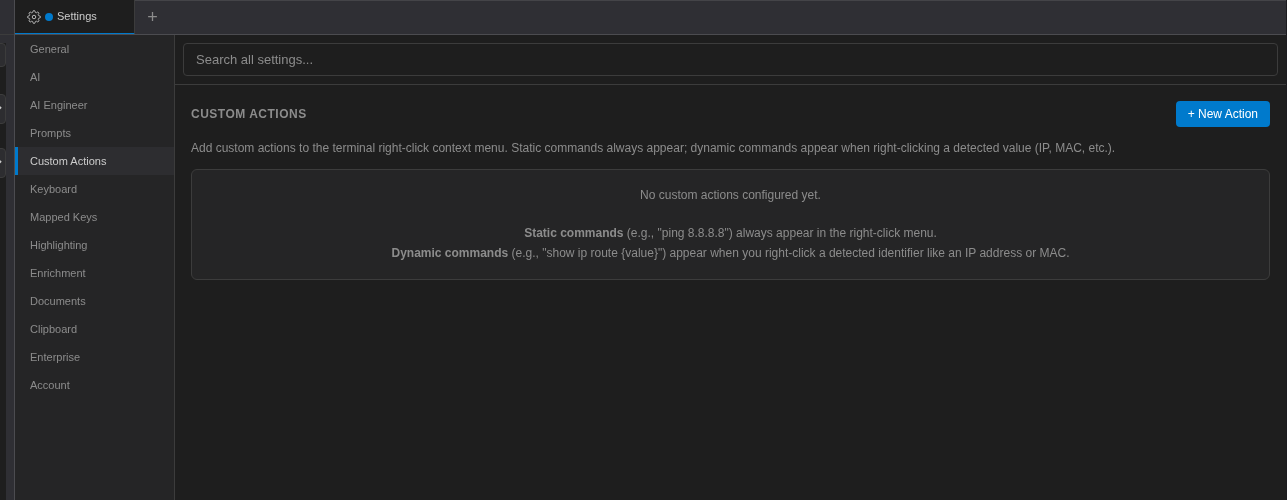Viewport: 1287px width, 500px height.
Task: Open the General settings section
Action: pyautogui.click(x=95, y=49)
